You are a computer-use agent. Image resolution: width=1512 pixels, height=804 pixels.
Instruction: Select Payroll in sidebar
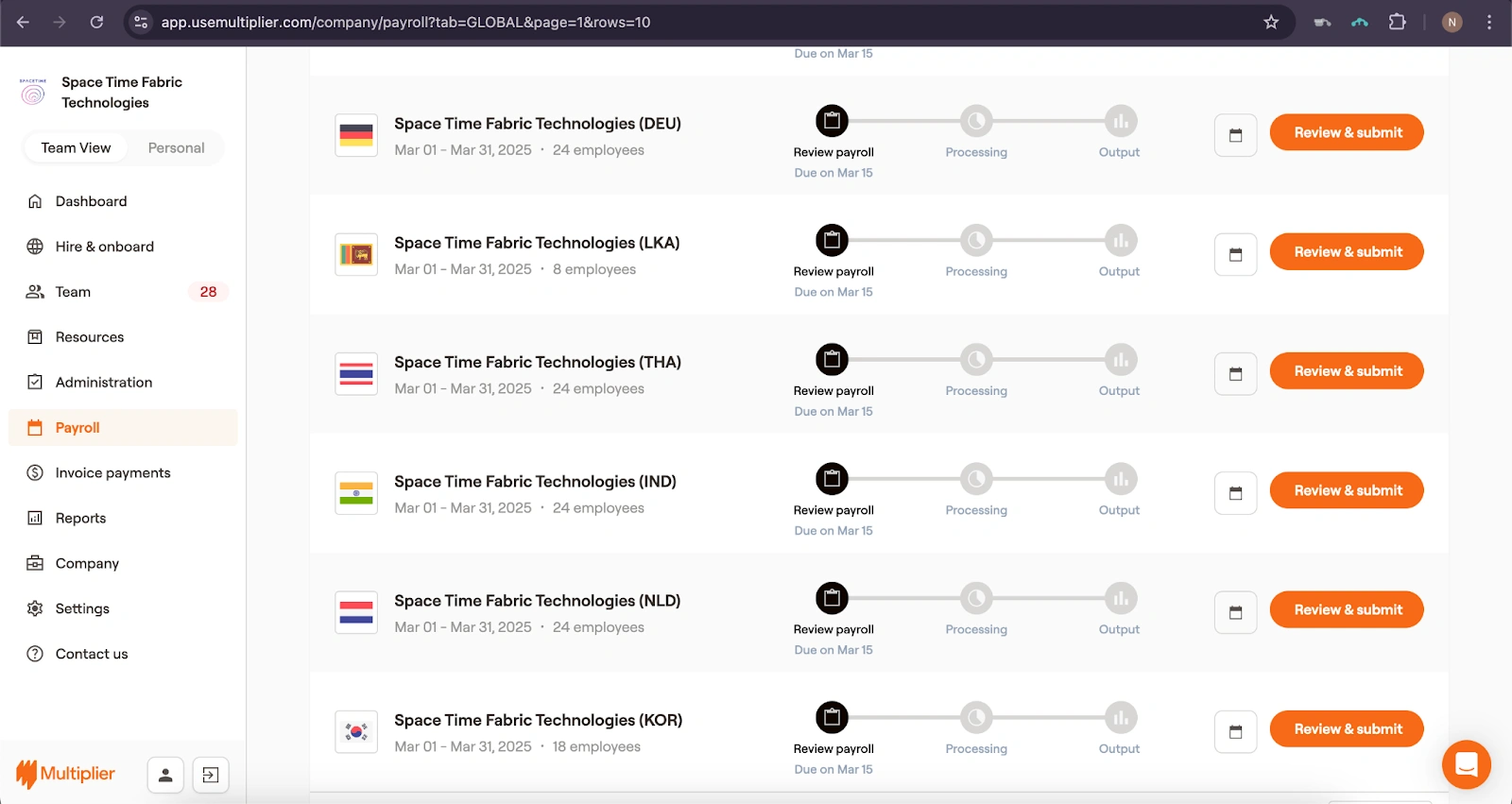pyautogui.click(x=123, y=428)
